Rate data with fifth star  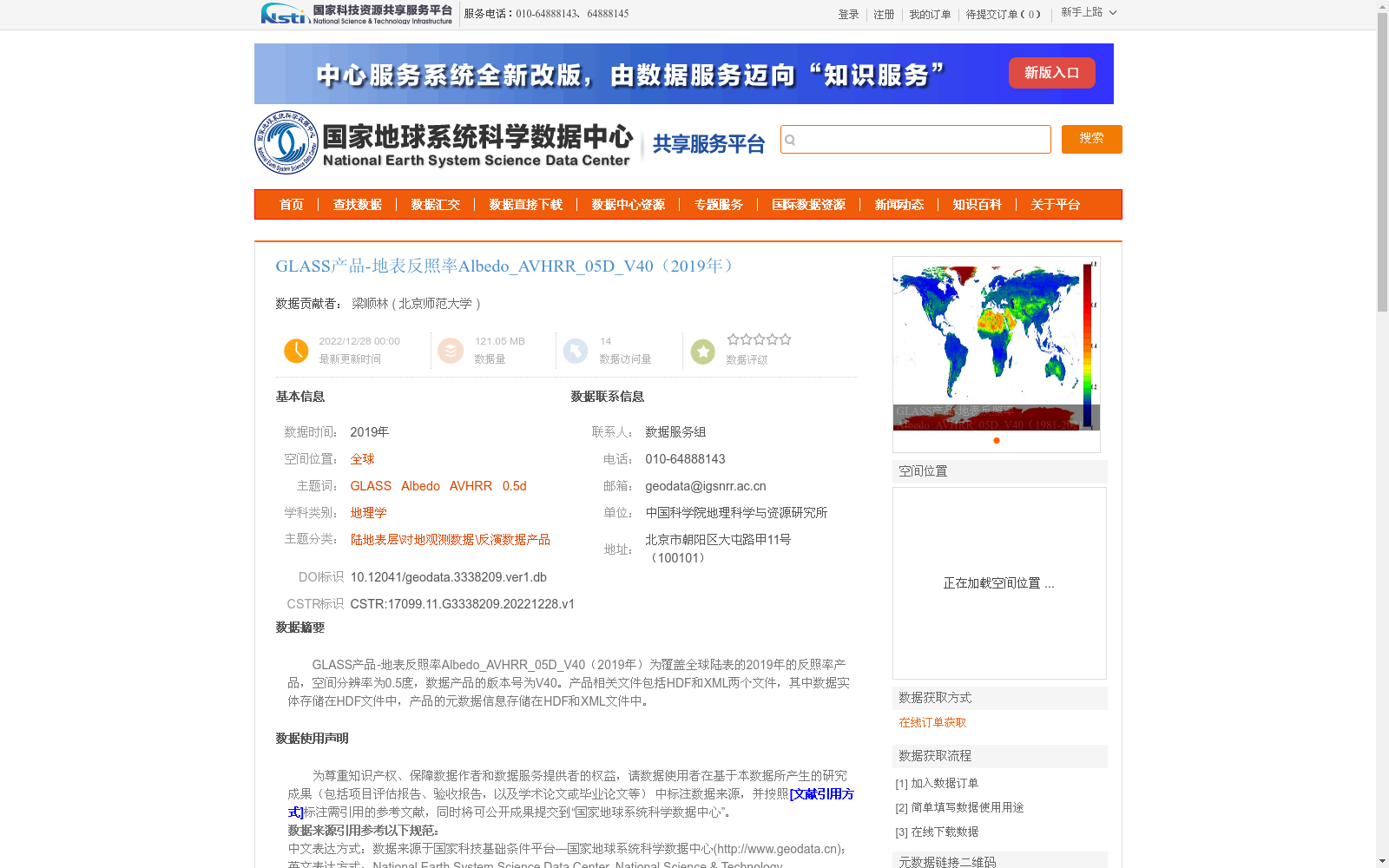[x=786, y=339]
